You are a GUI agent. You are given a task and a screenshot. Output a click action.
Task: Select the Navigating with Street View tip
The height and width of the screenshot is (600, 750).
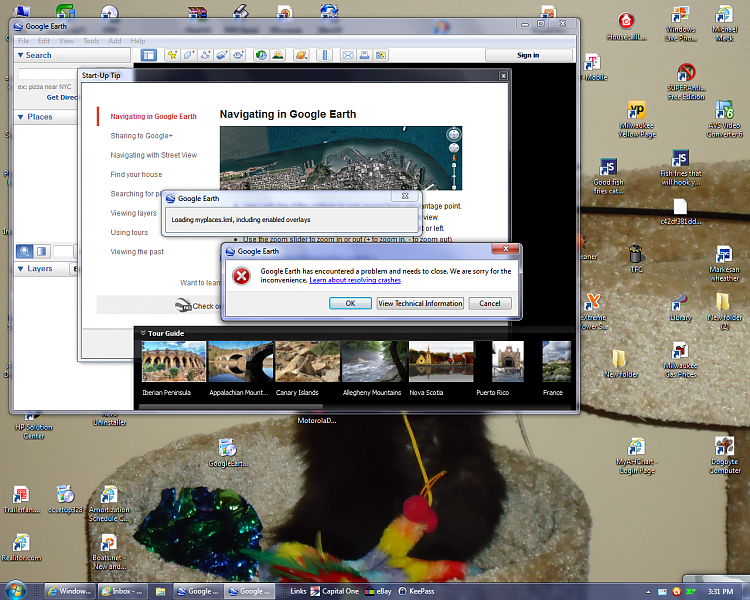point(154,155)
